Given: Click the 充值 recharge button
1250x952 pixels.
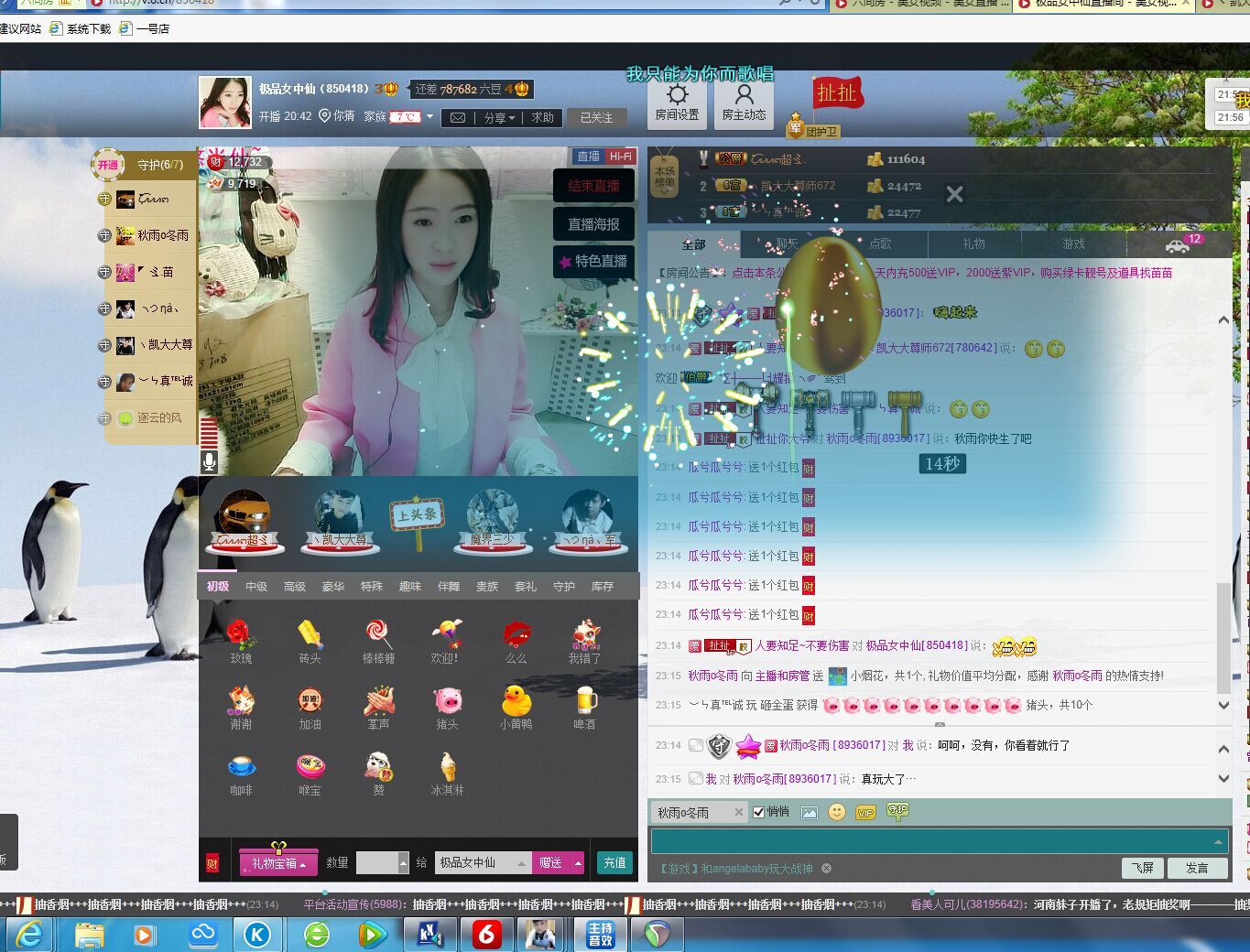Looking at the screenshot, I should pos(615,862).
